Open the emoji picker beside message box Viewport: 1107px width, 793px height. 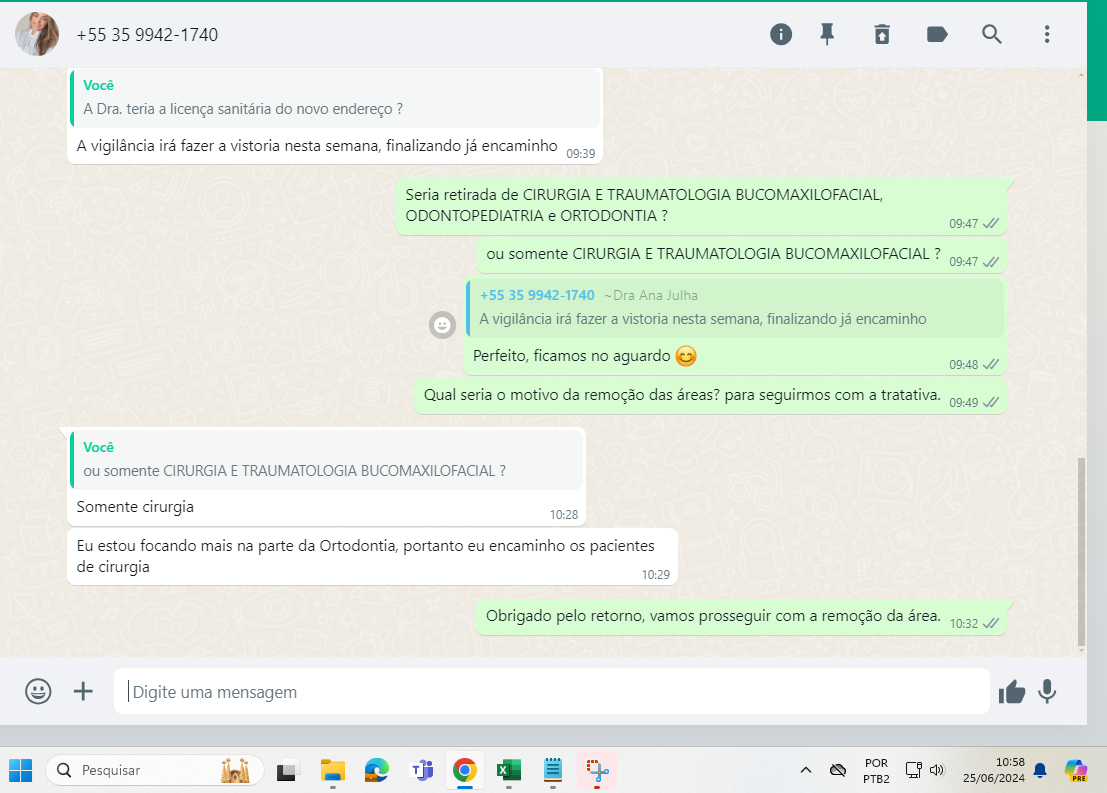coord(38,691)
